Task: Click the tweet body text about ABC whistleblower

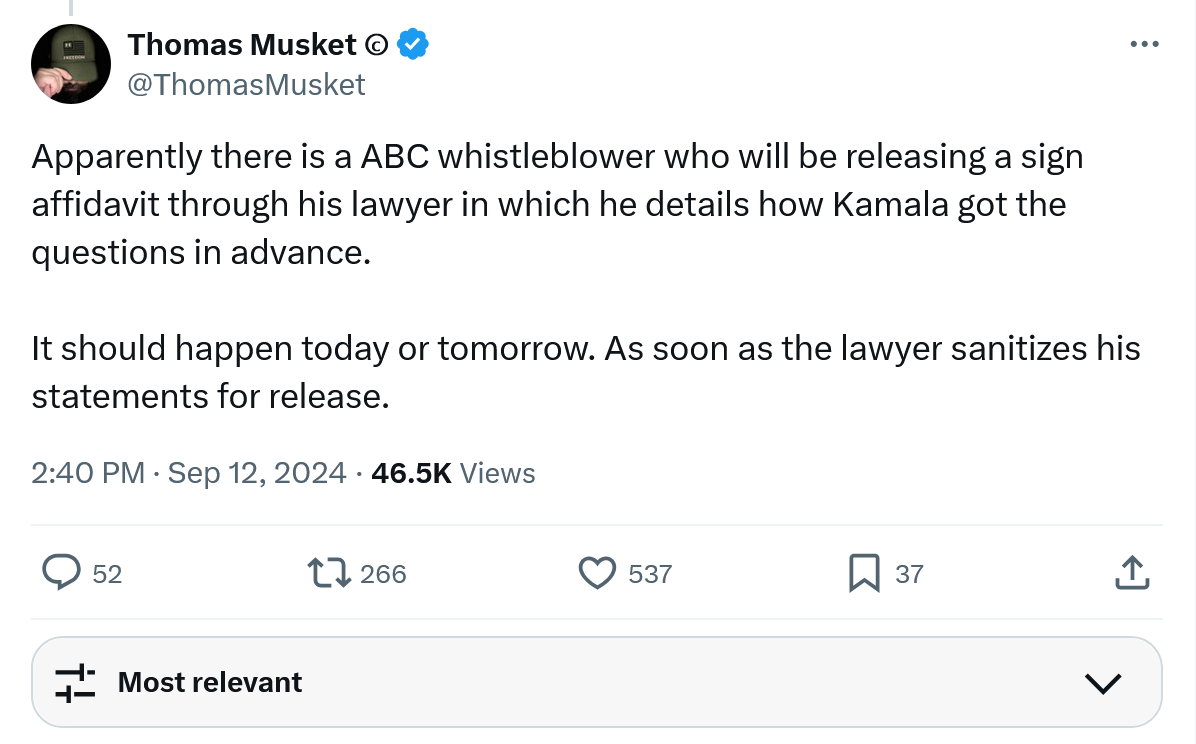Action: (557, 205)
